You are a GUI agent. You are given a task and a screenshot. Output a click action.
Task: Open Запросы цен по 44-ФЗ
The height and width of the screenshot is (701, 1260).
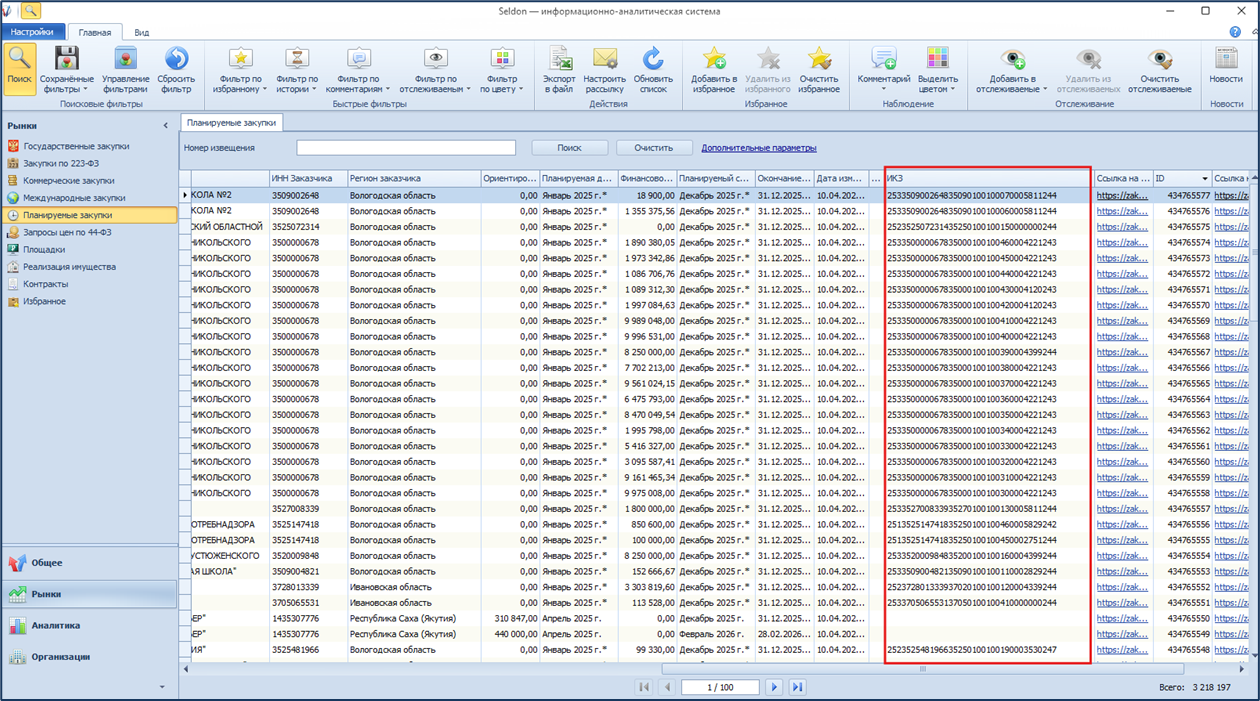point(67,232)
